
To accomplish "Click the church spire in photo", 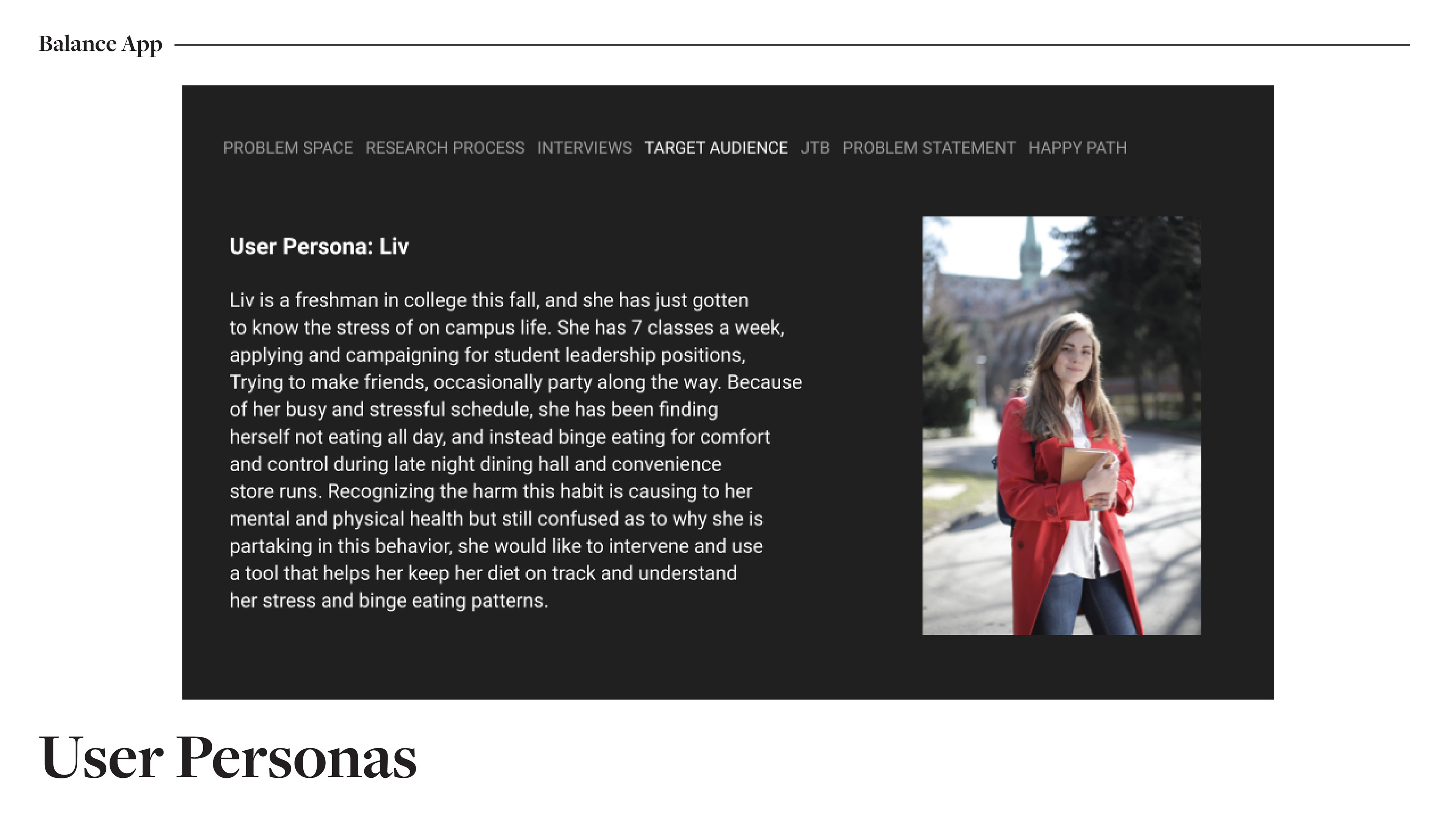I will 1030,255.
